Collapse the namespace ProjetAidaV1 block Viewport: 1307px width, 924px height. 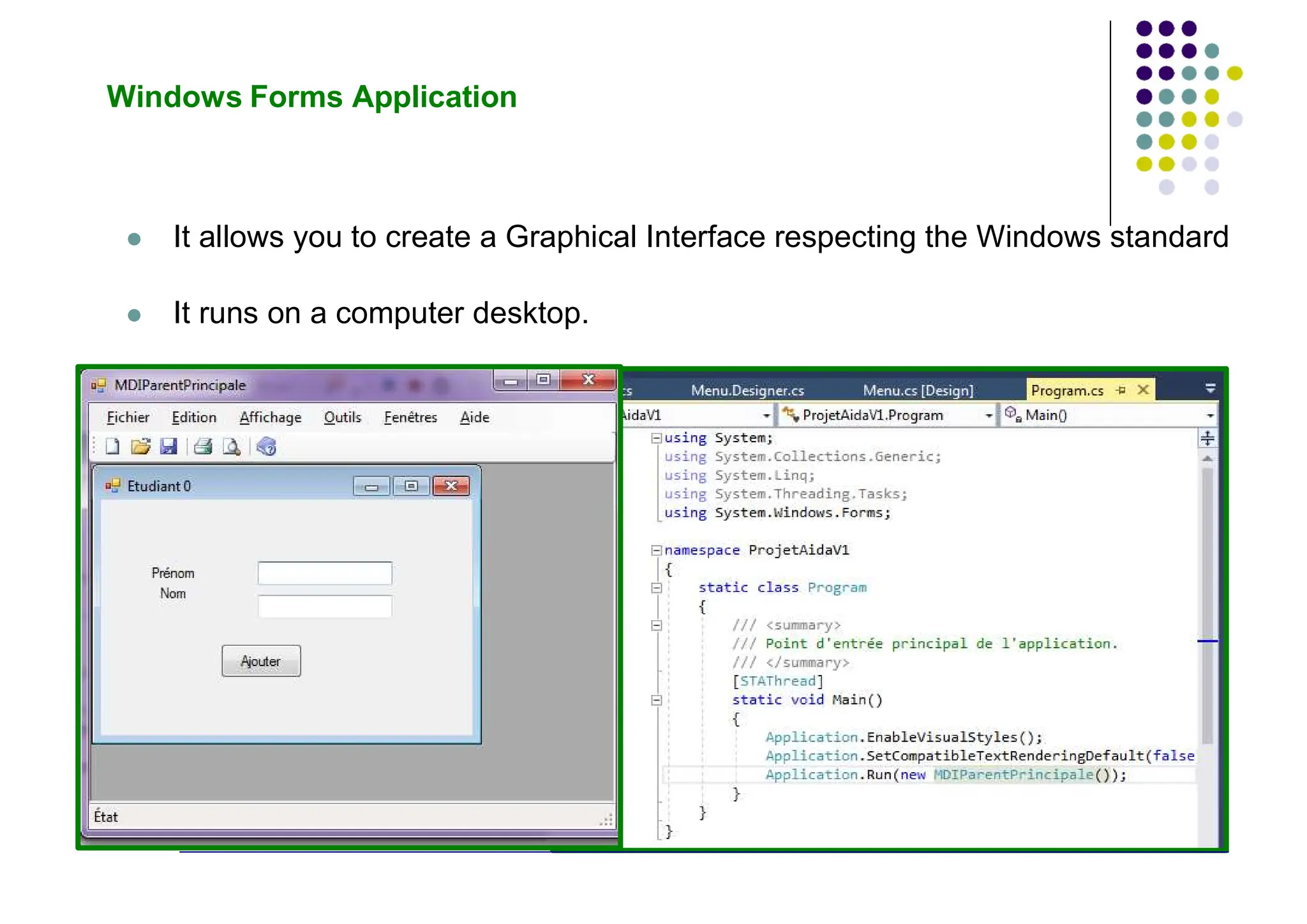click(656, 550)
